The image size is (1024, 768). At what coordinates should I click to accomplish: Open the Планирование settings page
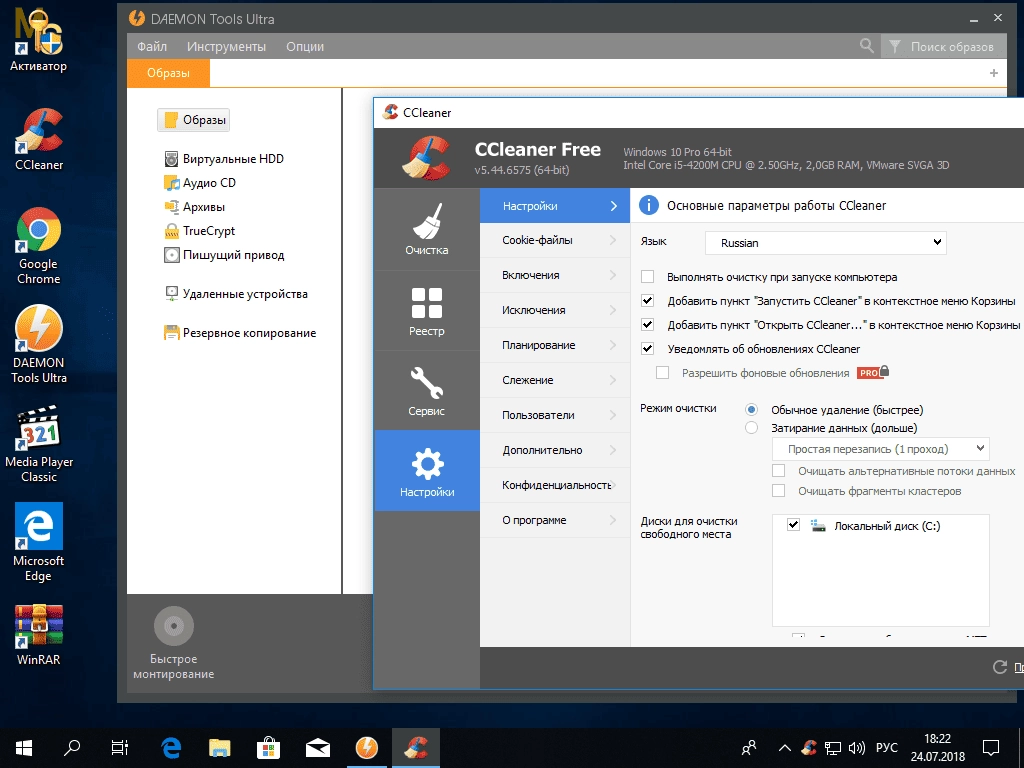tap(554, 345)
